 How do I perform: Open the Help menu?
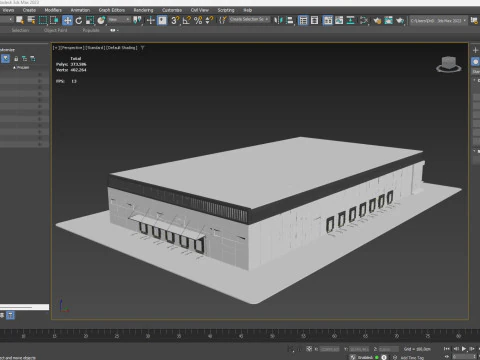247,10
